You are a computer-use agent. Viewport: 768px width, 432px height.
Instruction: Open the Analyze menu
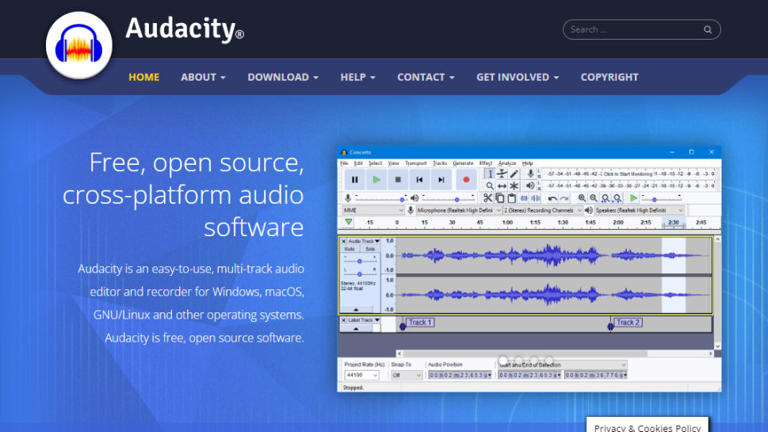[507, 163]
